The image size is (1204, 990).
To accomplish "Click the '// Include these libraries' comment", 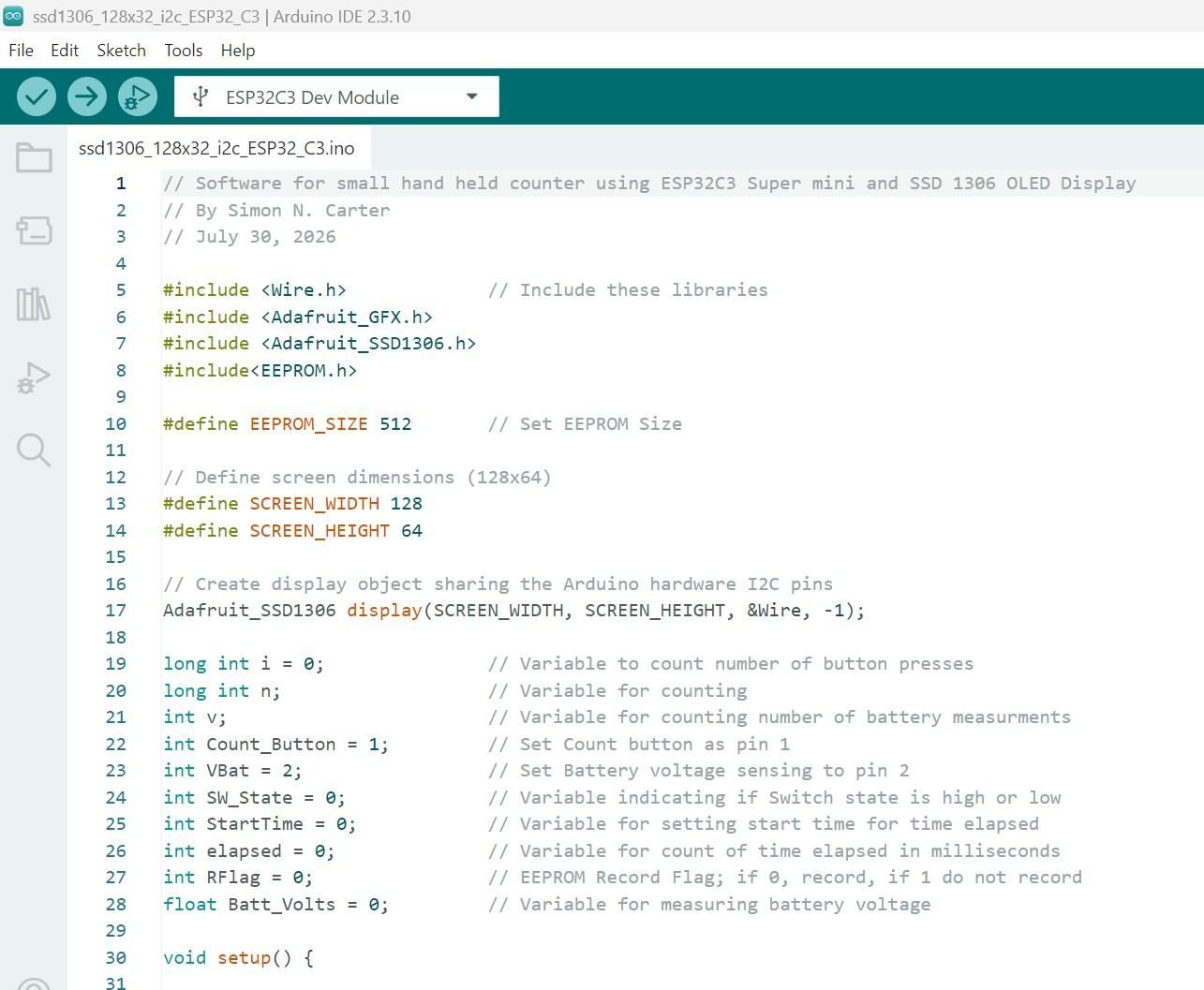I will tap(628, 290).
